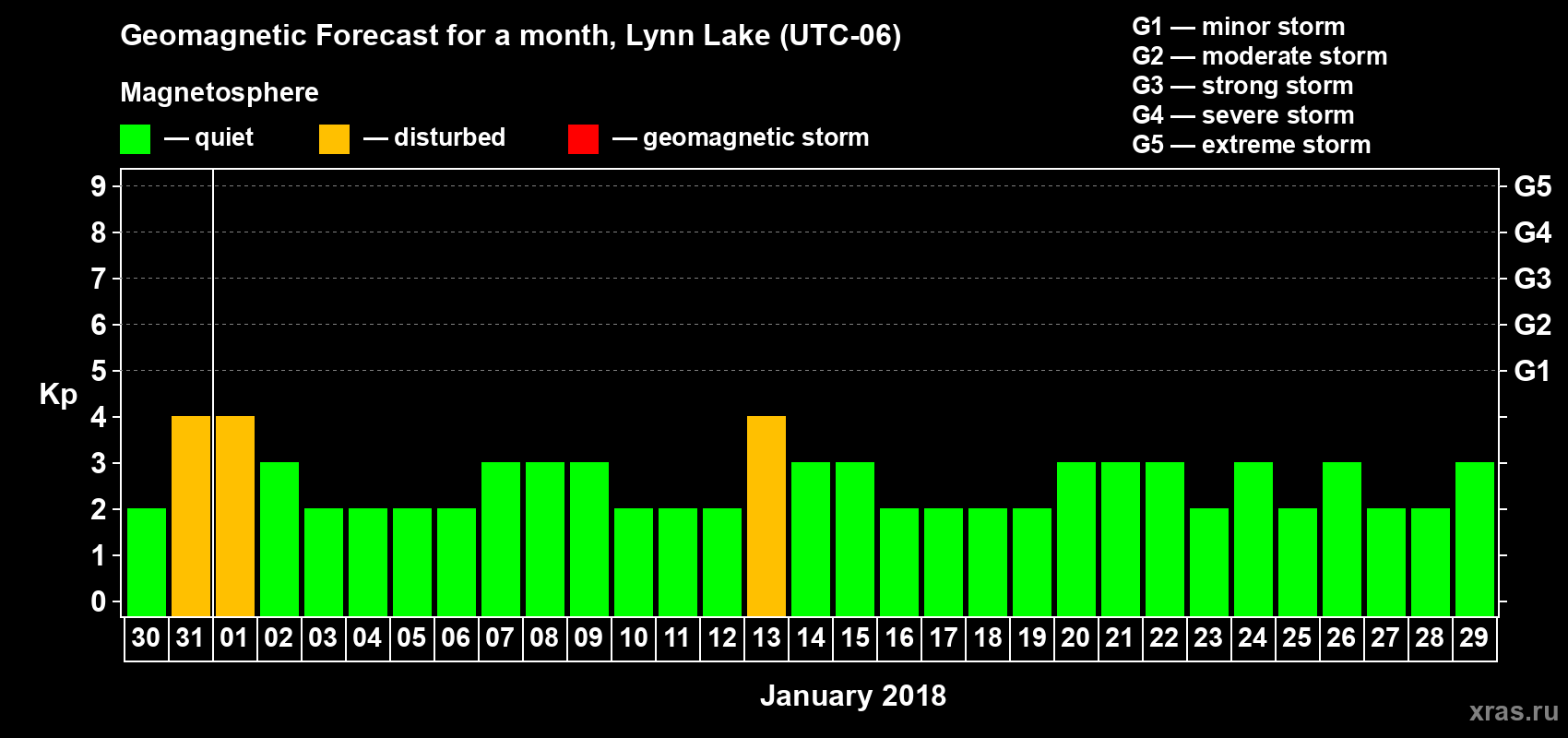Click the 'quiet' legend label
The width and height of the screenshot is (1568, 738).
click(224, 137)
